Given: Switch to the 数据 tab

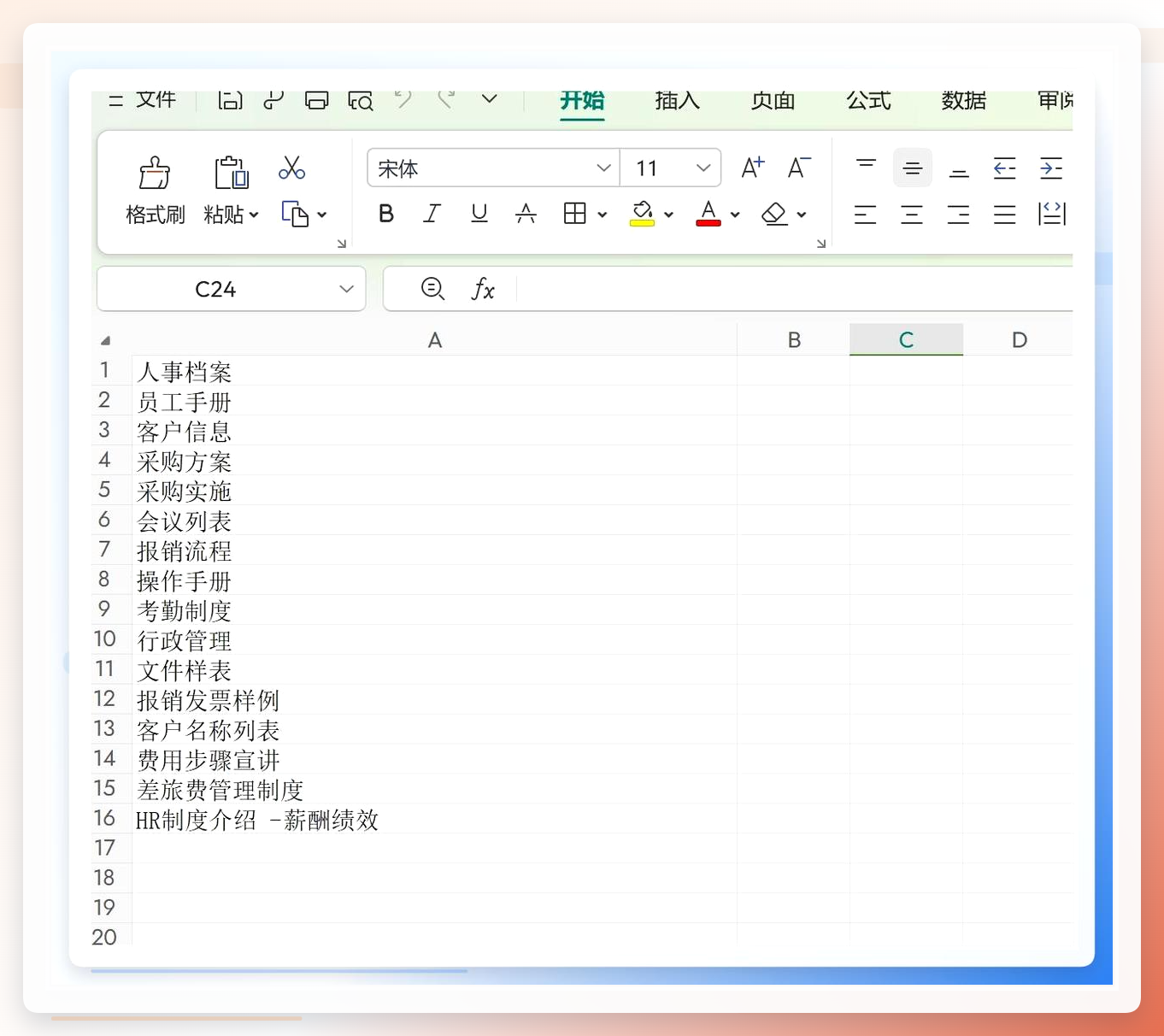Looking at the screenshot, I should tap(964, 101).
